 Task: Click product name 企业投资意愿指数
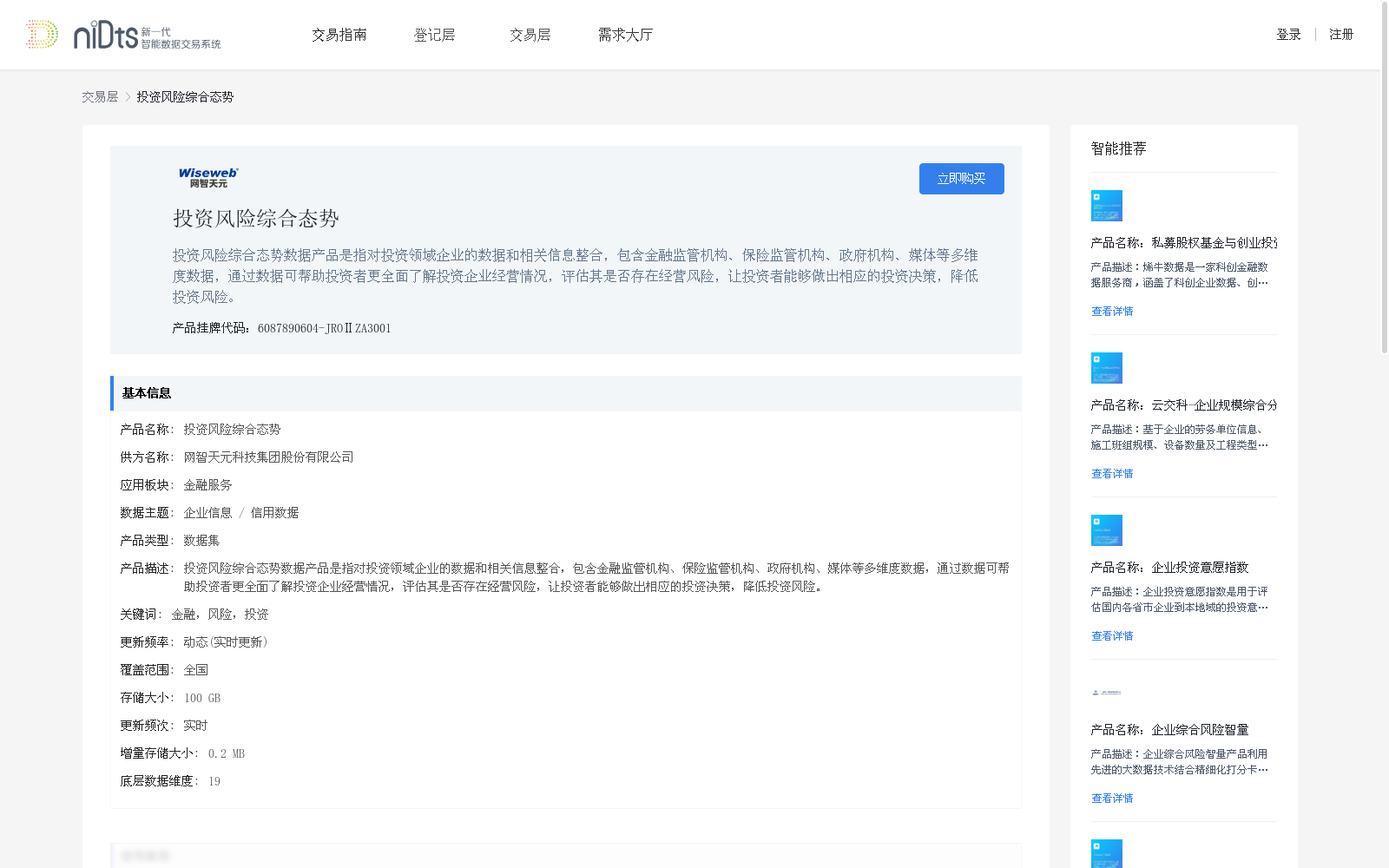pos(1200,568)
